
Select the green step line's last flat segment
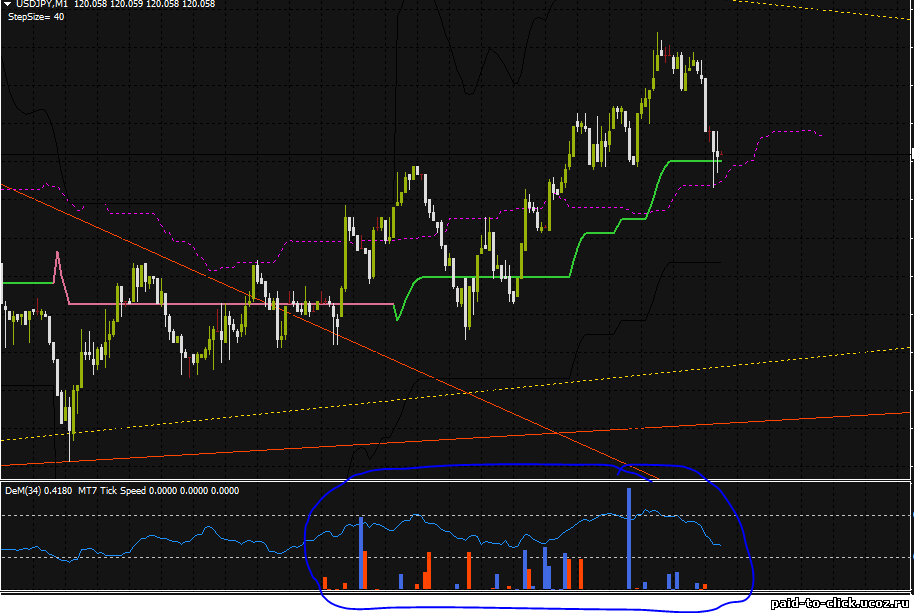coord(694,160)
